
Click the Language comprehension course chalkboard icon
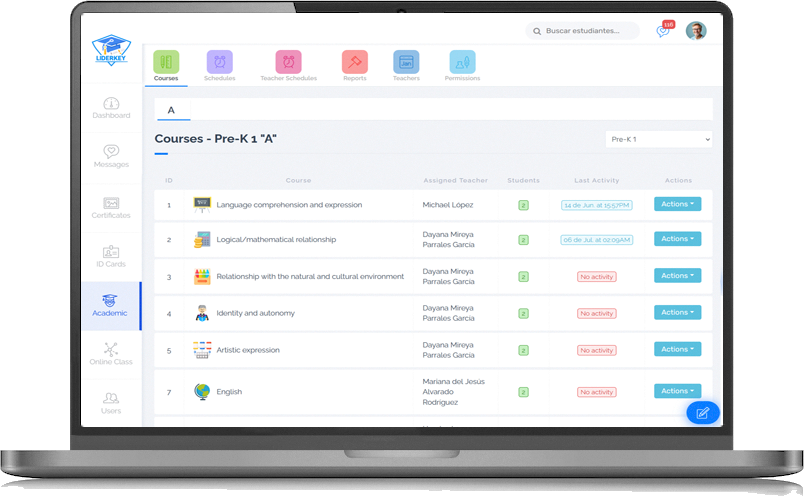(202, 205)
